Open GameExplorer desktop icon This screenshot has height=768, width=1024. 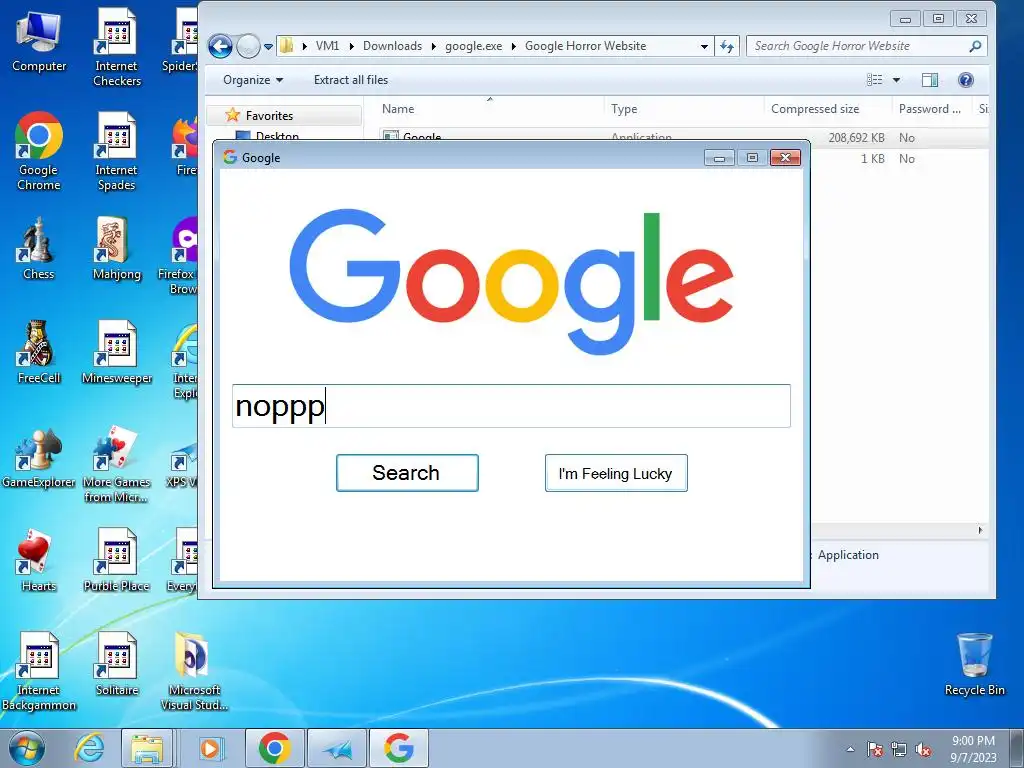39,457
